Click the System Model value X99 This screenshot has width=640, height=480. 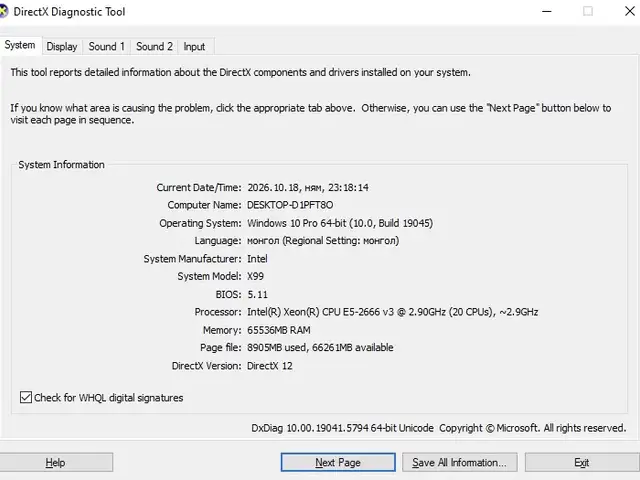click(256, 276)
